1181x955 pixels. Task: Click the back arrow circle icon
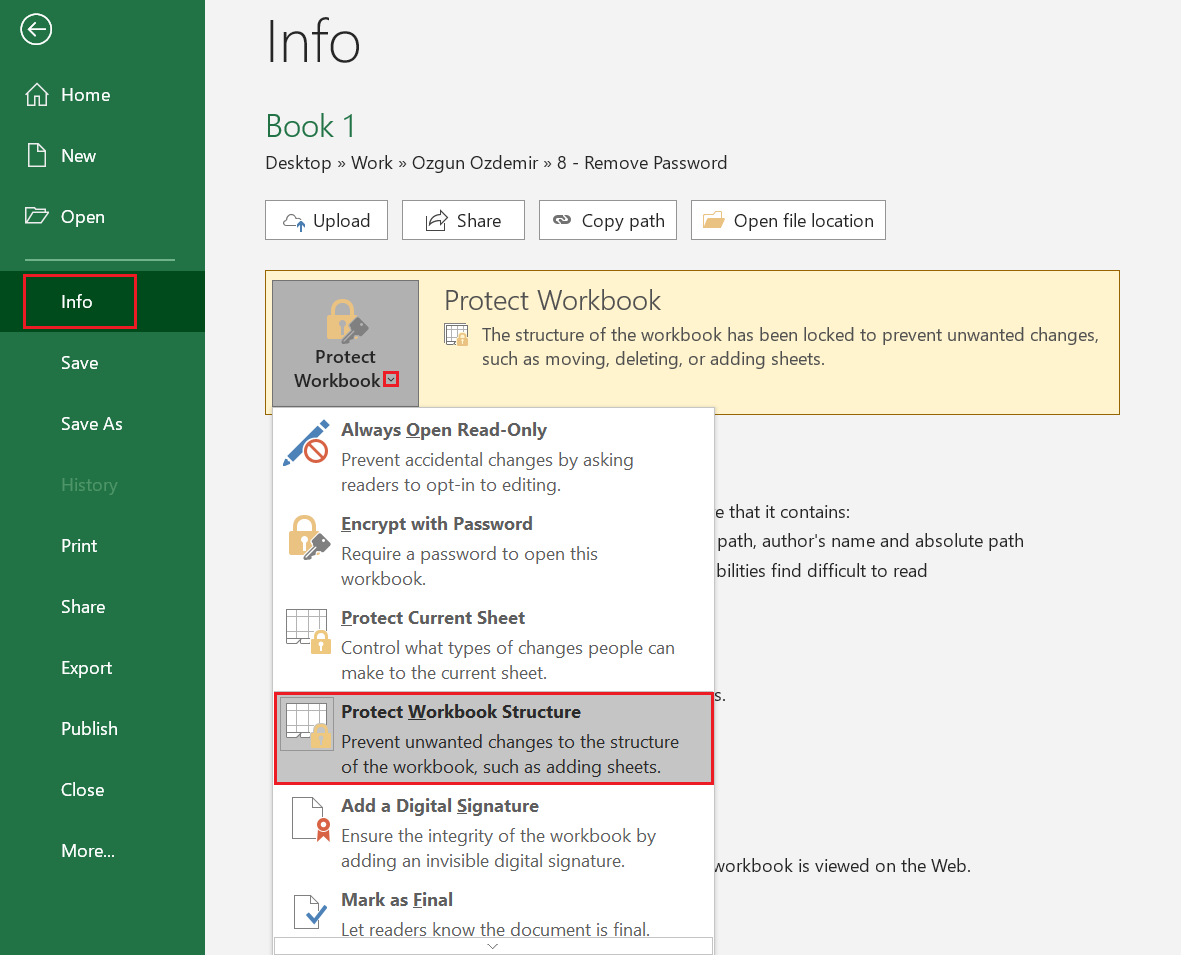point(37,31)
